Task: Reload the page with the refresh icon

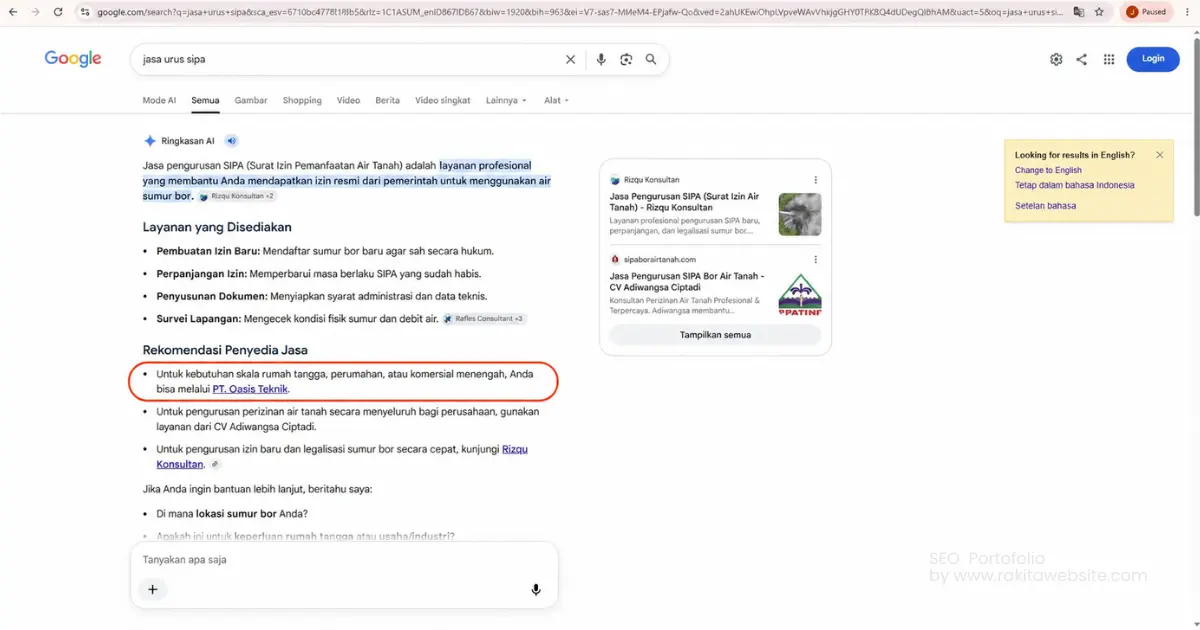Action: [58, 12]
